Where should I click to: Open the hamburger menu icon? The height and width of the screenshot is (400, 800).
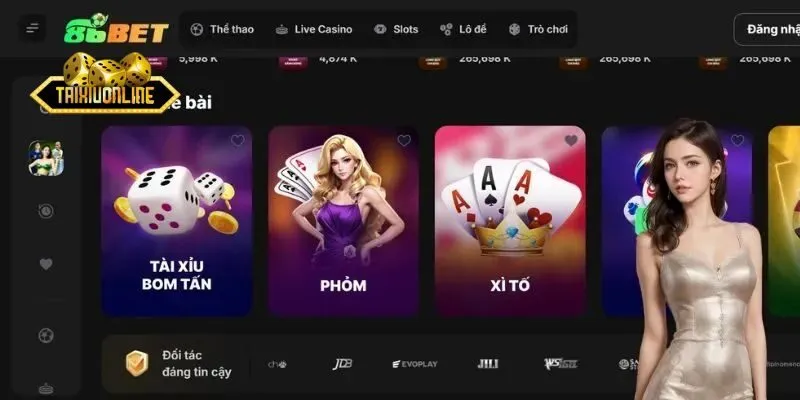tap(33, 28)
